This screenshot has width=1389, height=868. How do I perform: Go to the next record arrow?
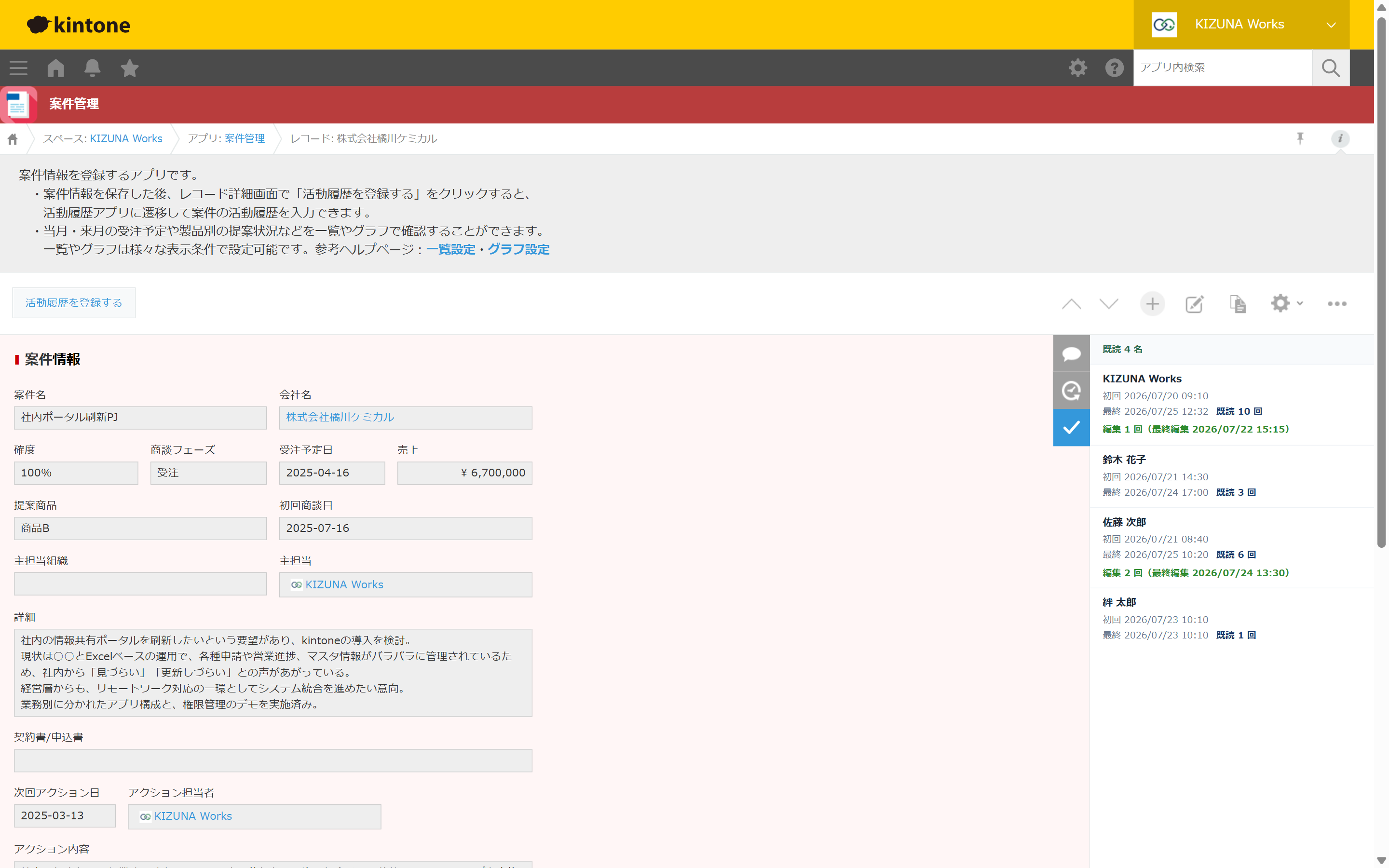pos(1108,304)
